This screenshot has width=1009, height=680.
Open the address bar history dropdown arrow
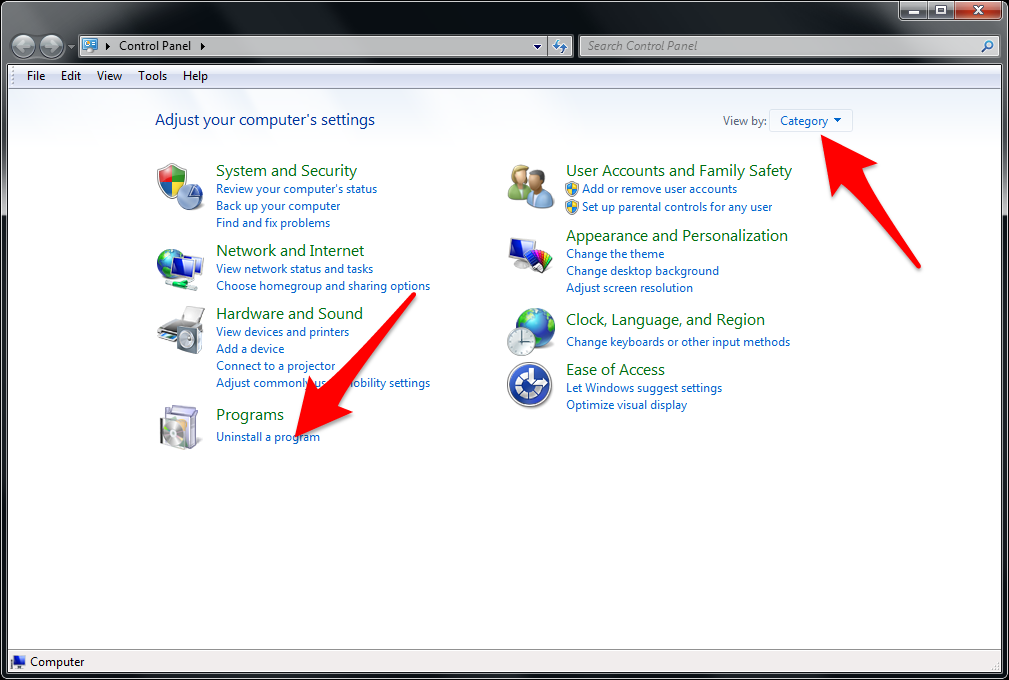[x=538, y=46]
